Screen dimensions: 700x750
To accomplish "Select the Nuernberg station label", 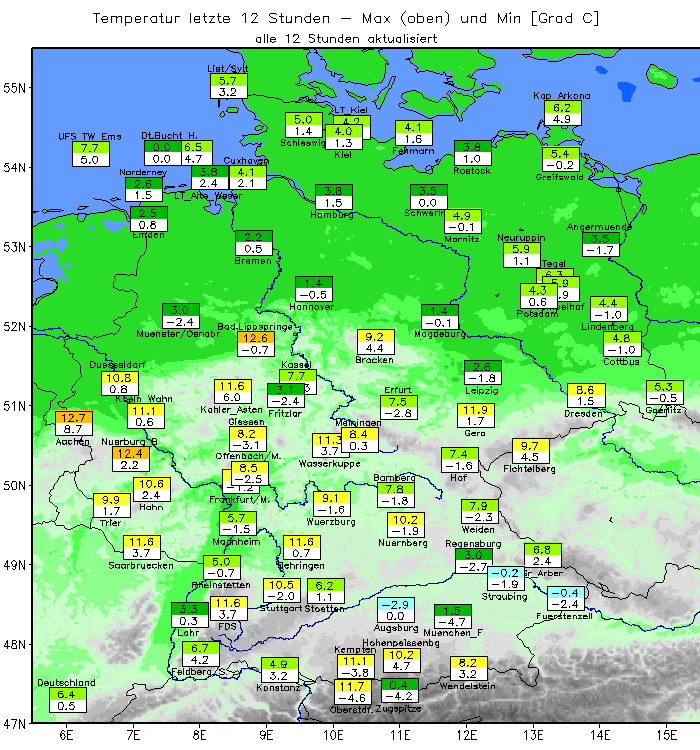I will point(402,543).
